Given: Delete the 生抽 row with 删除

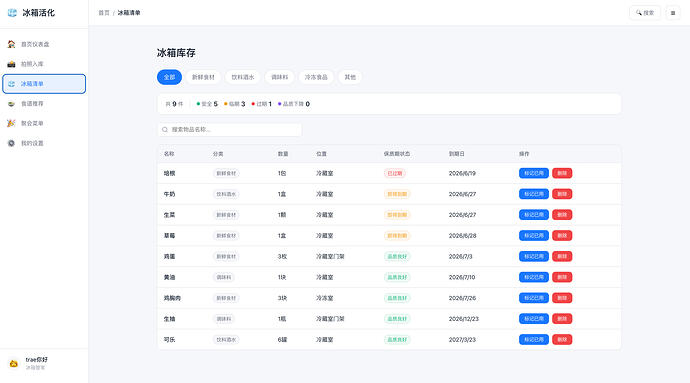Looking at the screenshot, I should (x=562, y=319).
